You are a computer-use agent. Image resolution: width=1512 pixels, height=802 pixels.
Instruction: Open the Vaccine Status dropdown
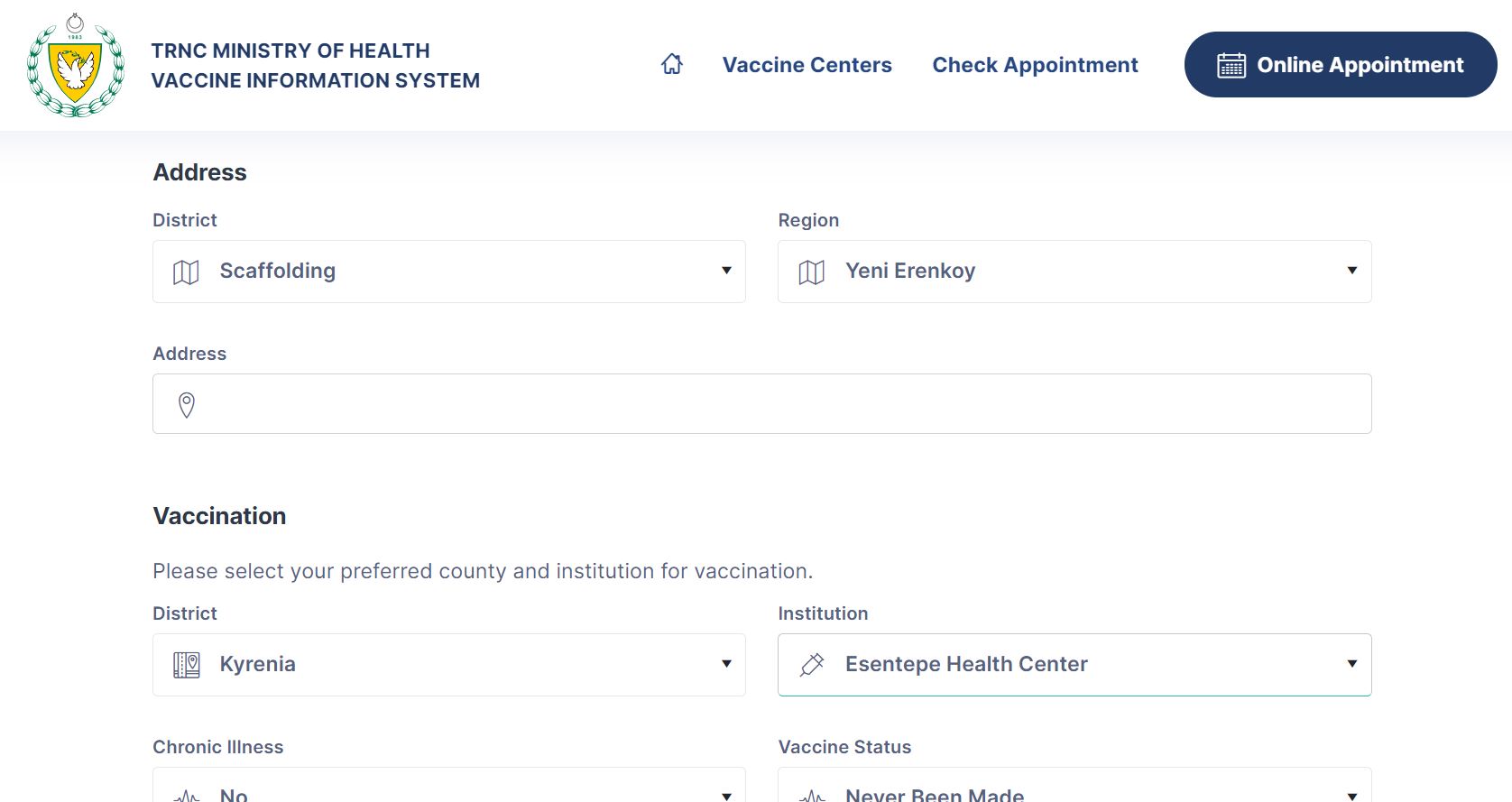[1074, 790]
